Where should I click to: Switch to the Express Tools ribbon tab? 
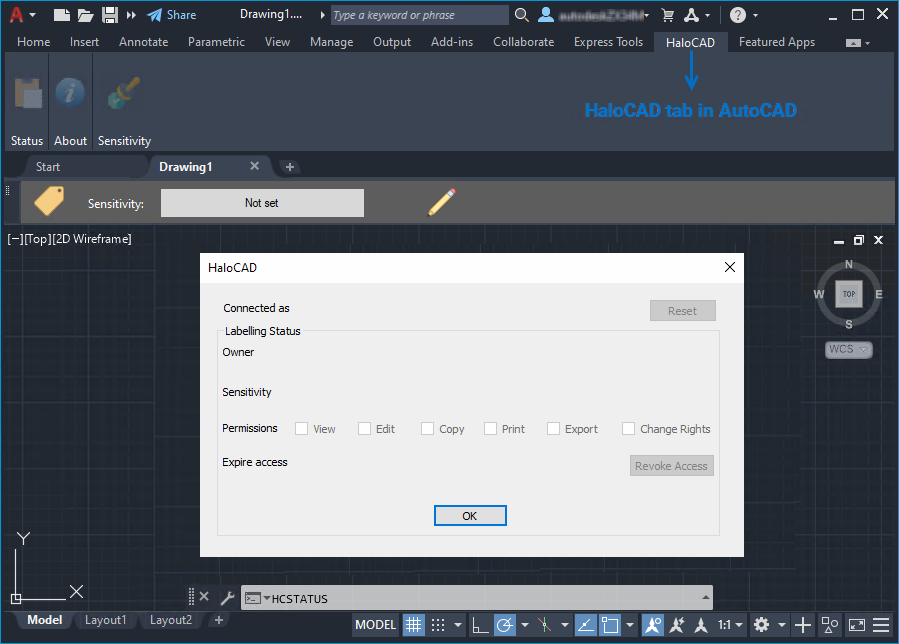pyautogui.click(x=608, y=42)
